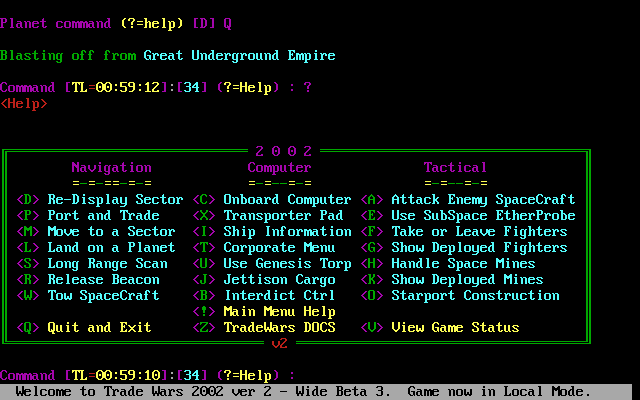Select Re-Display Sector menu entry
The image size is (640, 400).
100,200
